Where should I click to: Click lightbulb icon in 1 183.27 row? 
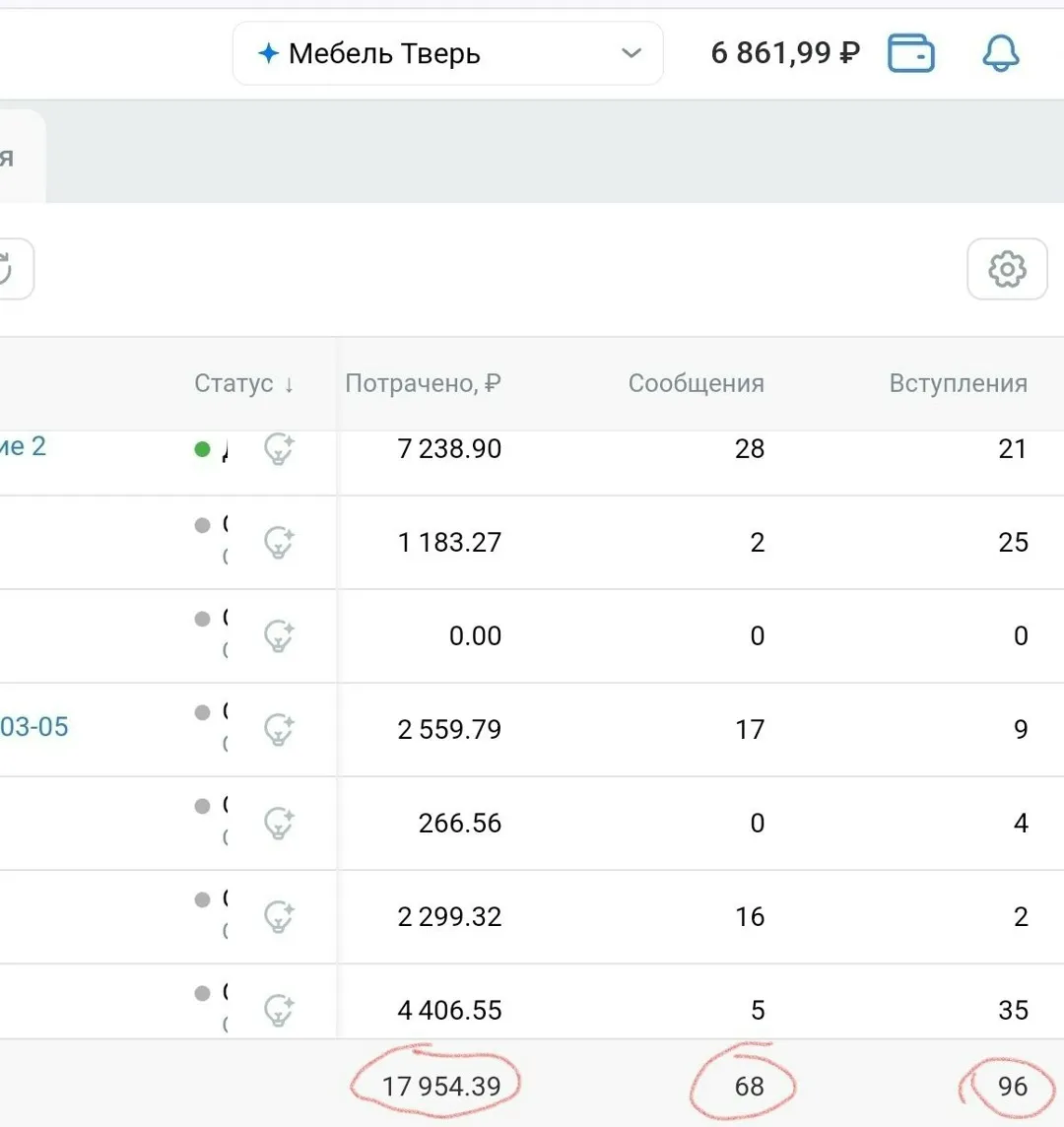tap(279, 543)
